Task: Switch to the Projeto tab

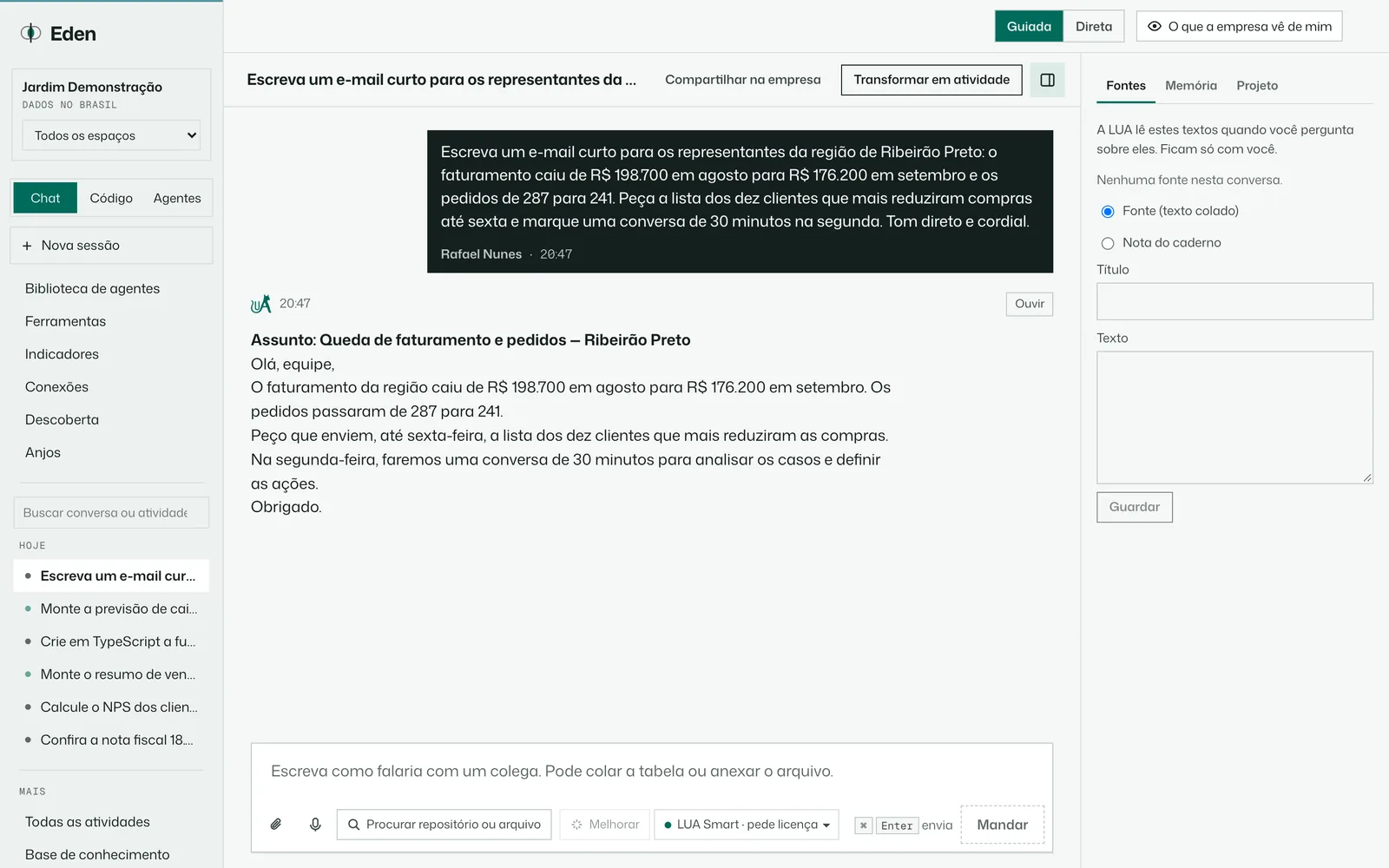Action: click(x=1257, y=85)
